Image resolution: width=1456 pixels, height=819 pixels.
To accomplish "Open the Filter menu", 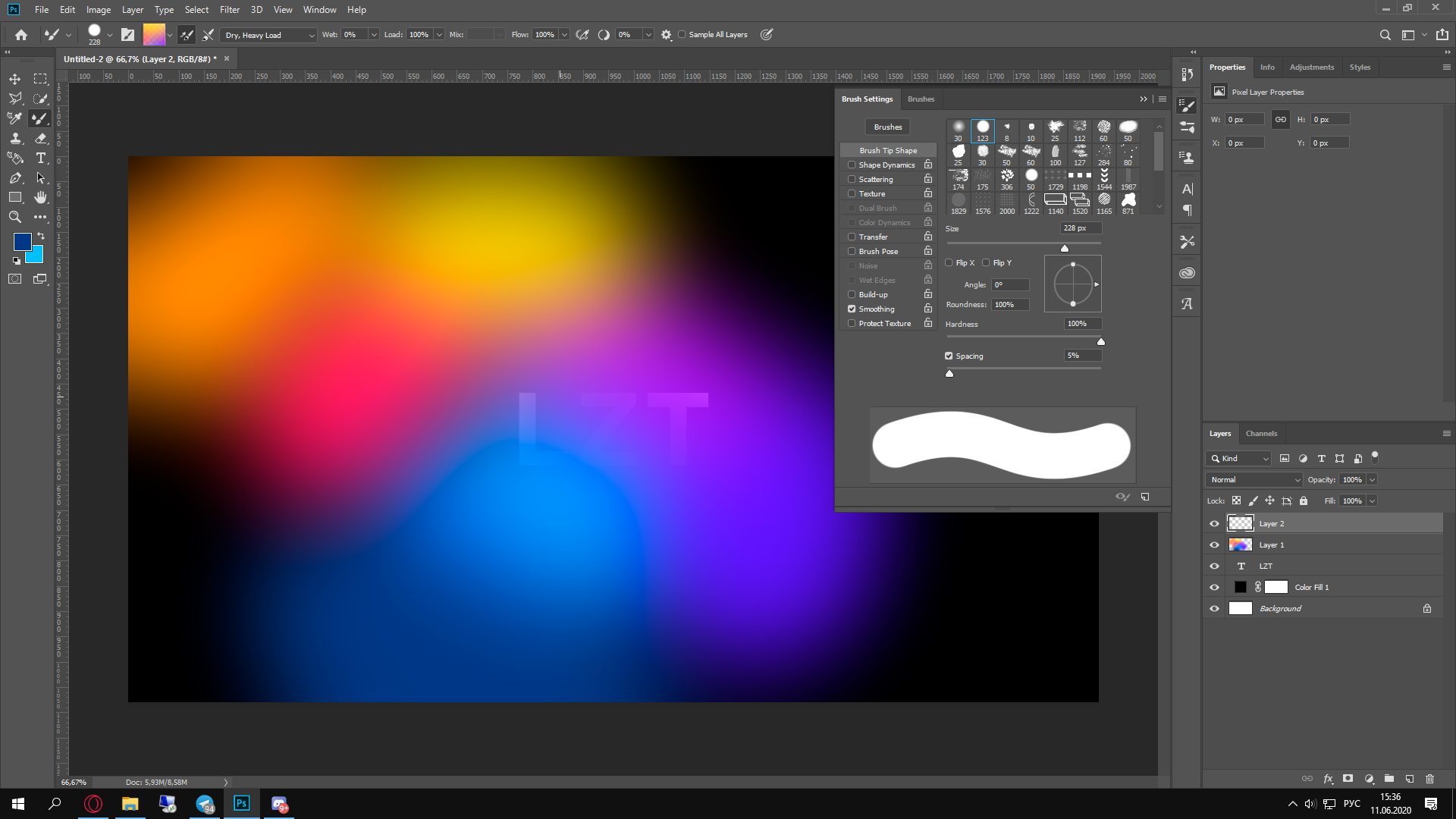I will click(229, 10).
